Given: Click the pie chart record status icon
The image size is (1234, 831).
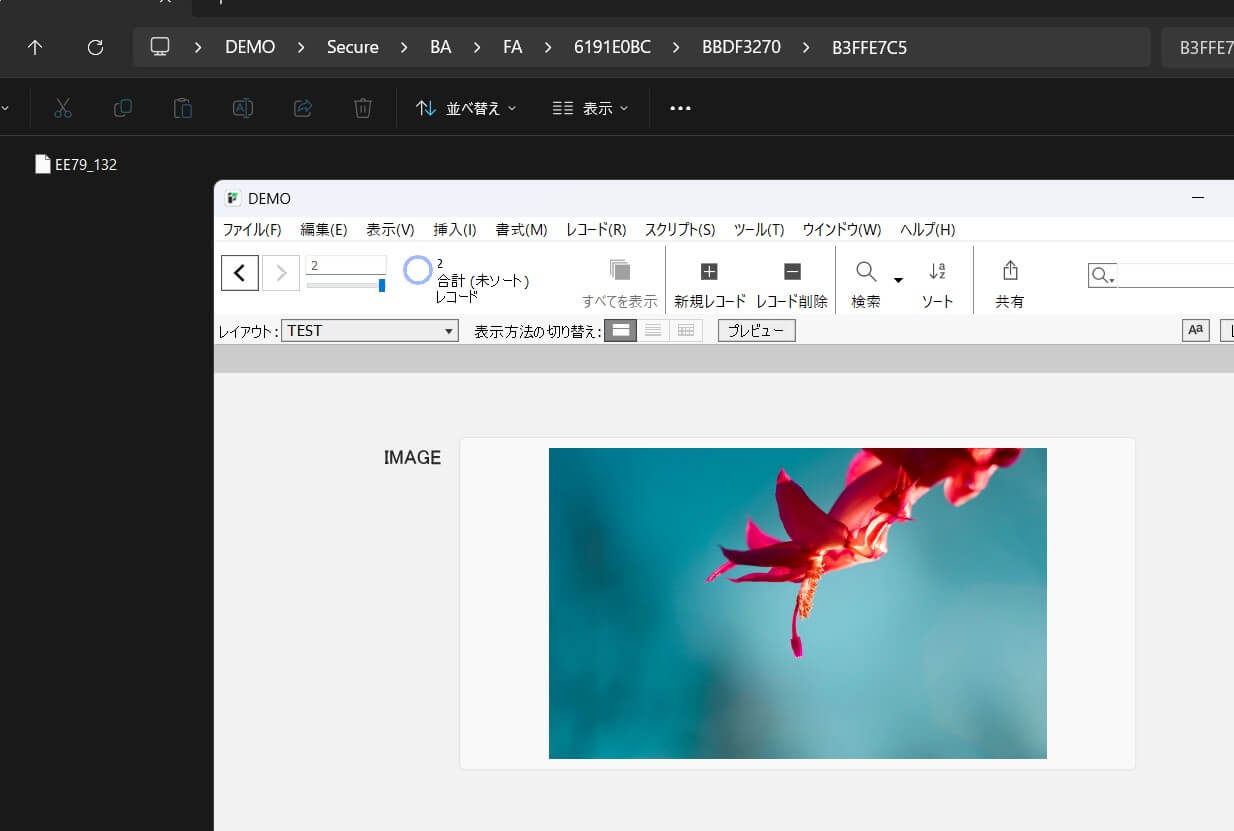Looking at the screenshot, I should tap(417, 270).
